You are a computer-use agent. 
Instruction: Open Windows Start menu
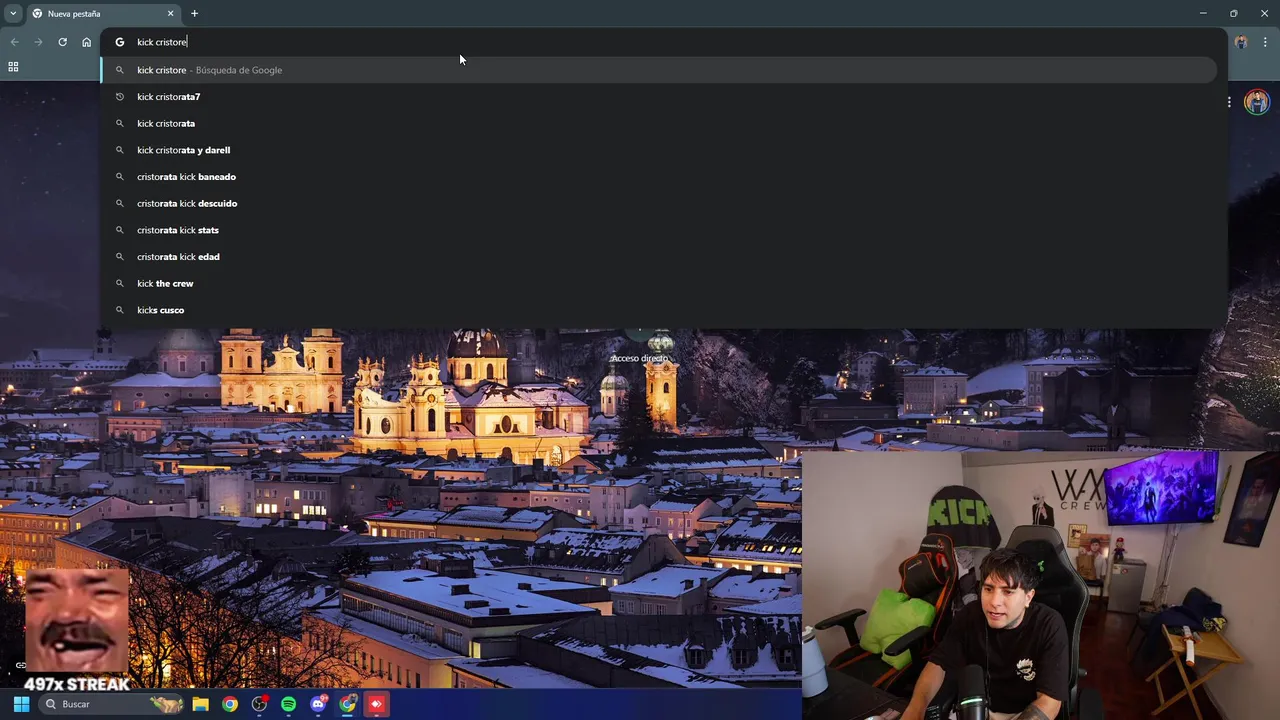pyautogui.click(x=21, y=704)
